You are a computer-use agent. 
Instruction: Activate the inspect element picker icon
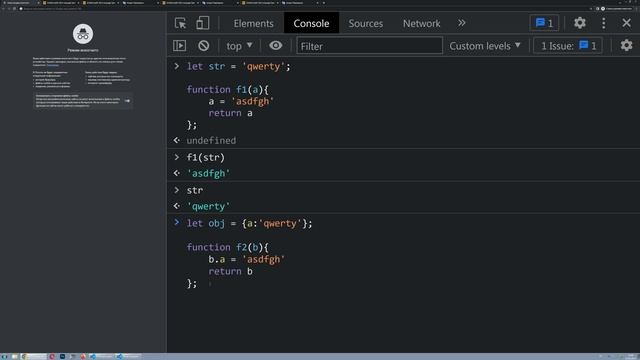180,23
